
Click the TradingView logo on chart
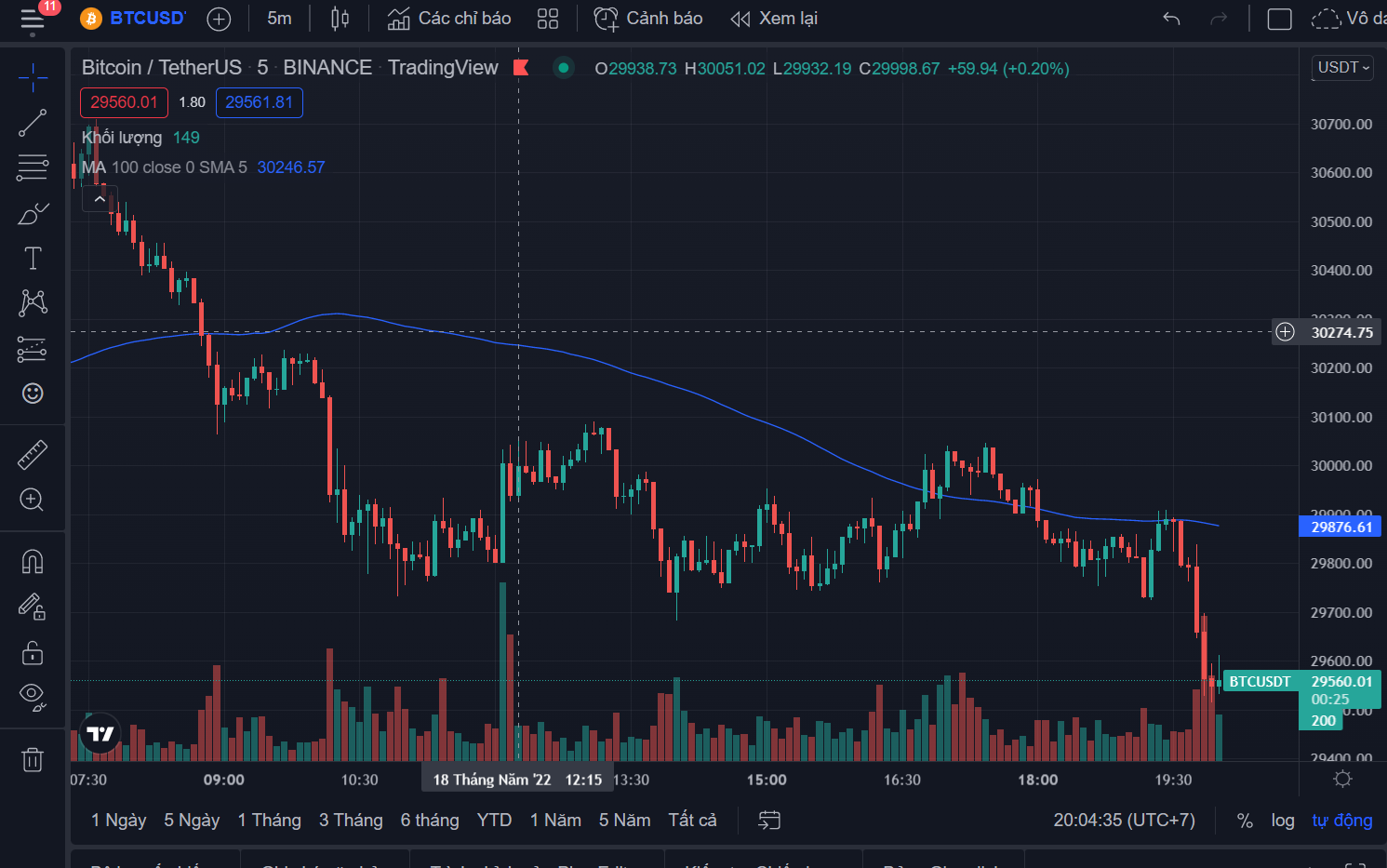(100, 734)
